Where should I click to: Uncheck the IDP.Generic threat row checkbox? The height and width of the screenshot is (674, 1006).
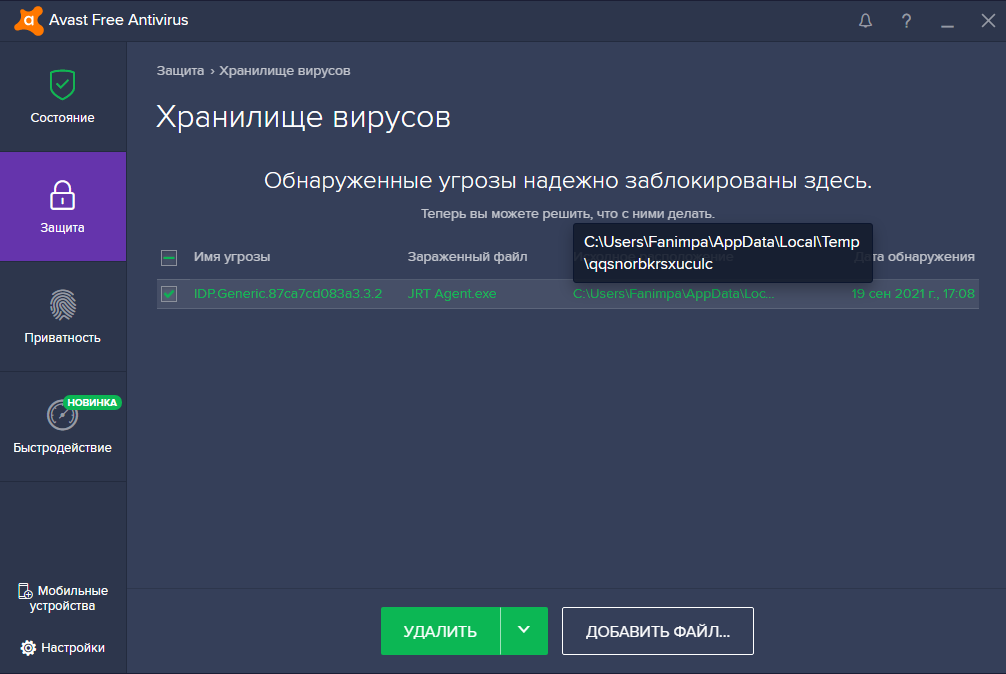(x=169, y=294)
